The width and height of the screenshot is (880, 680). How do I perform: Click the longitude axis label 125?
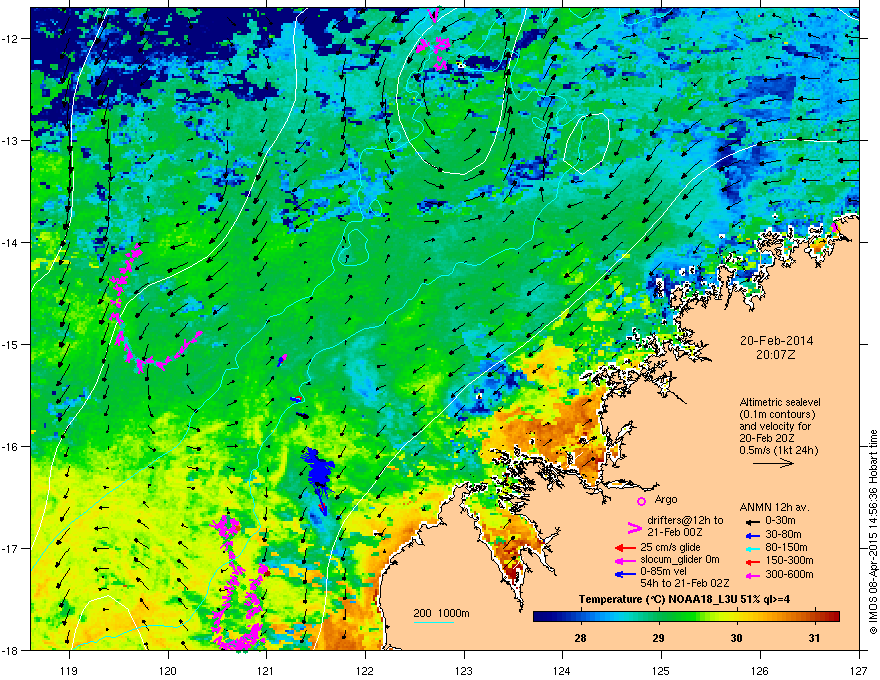click(662, 670)
